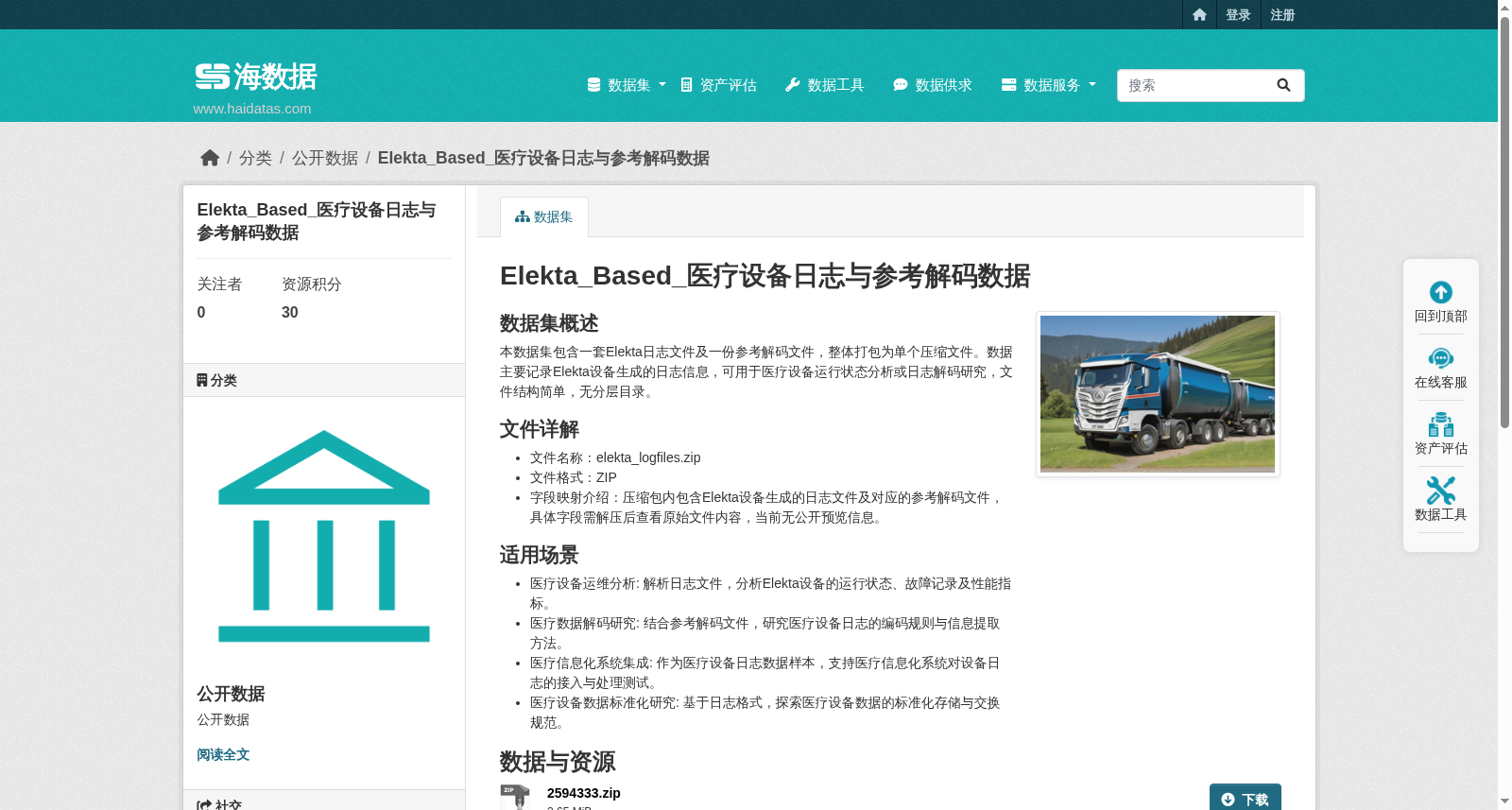This screenshot has height=810, width=1512.
Task: Click the 注册 register link
Action: click(x=1282, y=14)
